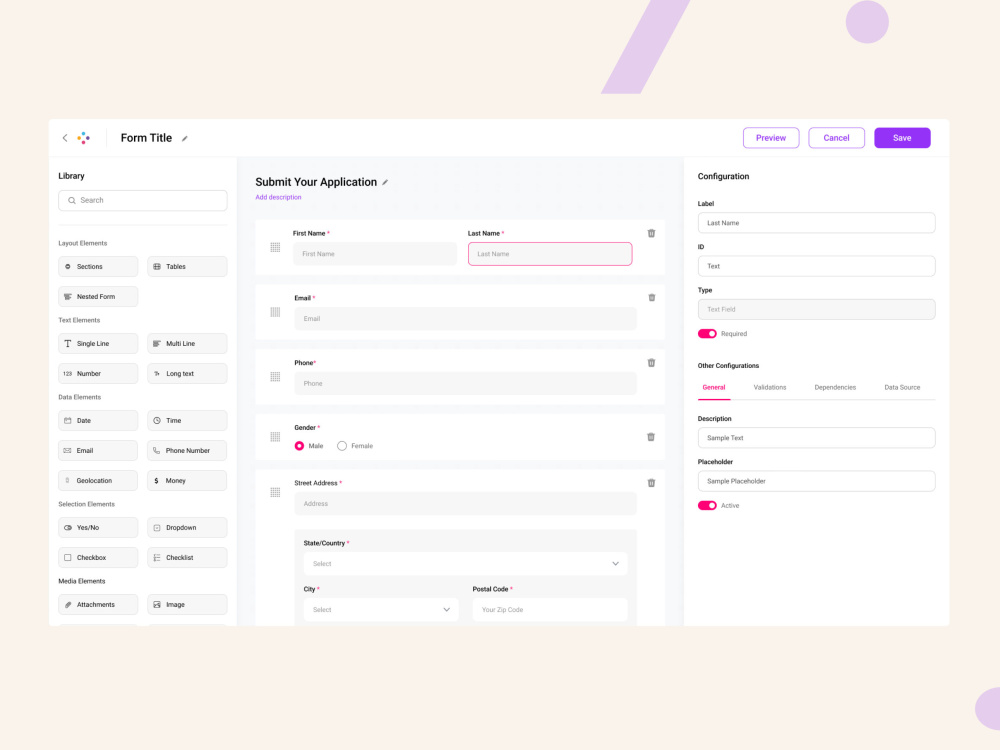Image resolution: width=1000 pixels, height=750 pixels.
Task: Select the Female radio option
Action: [342, 446]
